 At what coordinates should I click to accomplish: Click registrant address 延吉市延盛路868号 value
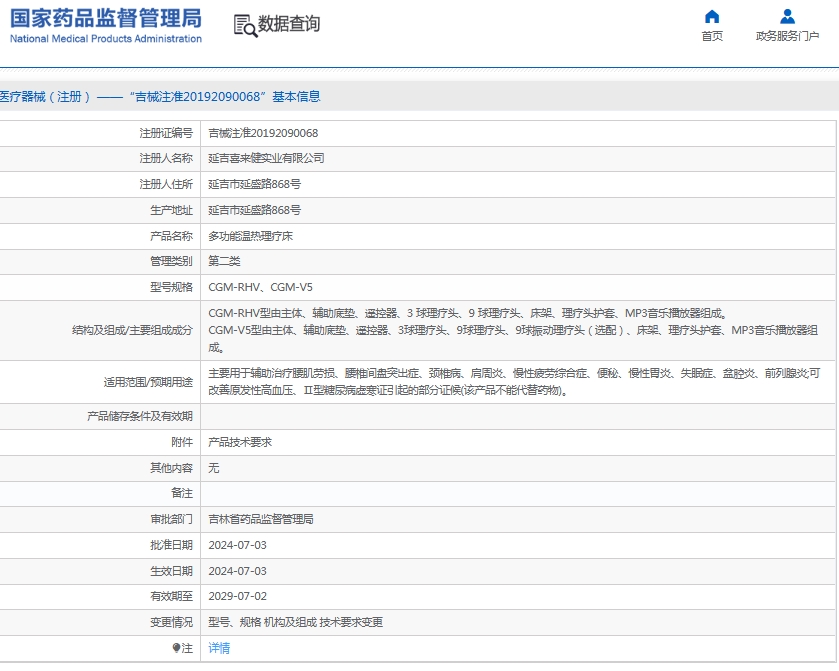coord(254,184)
